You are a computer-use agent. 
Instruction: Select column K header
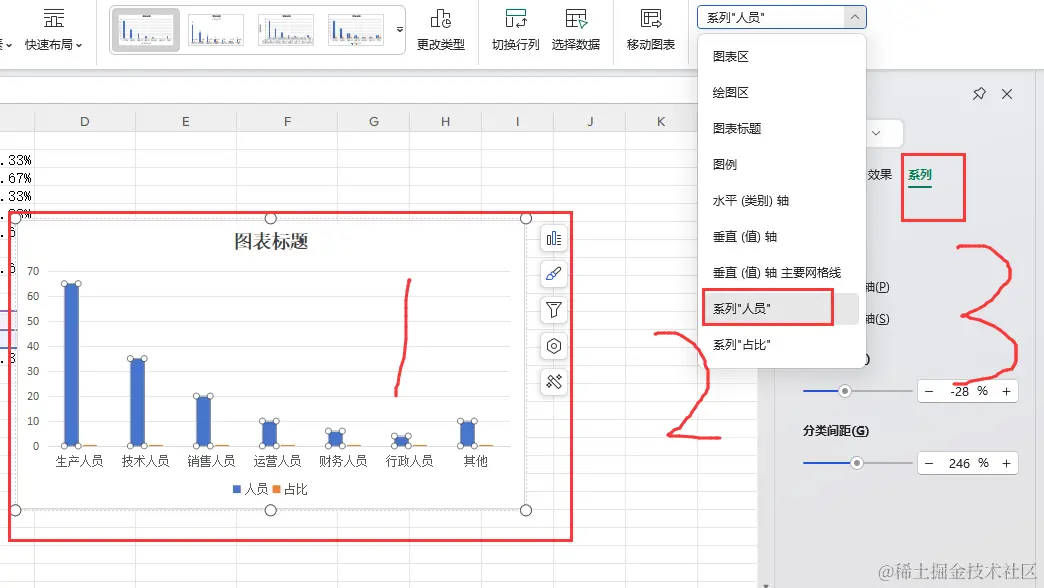[660, 122]
